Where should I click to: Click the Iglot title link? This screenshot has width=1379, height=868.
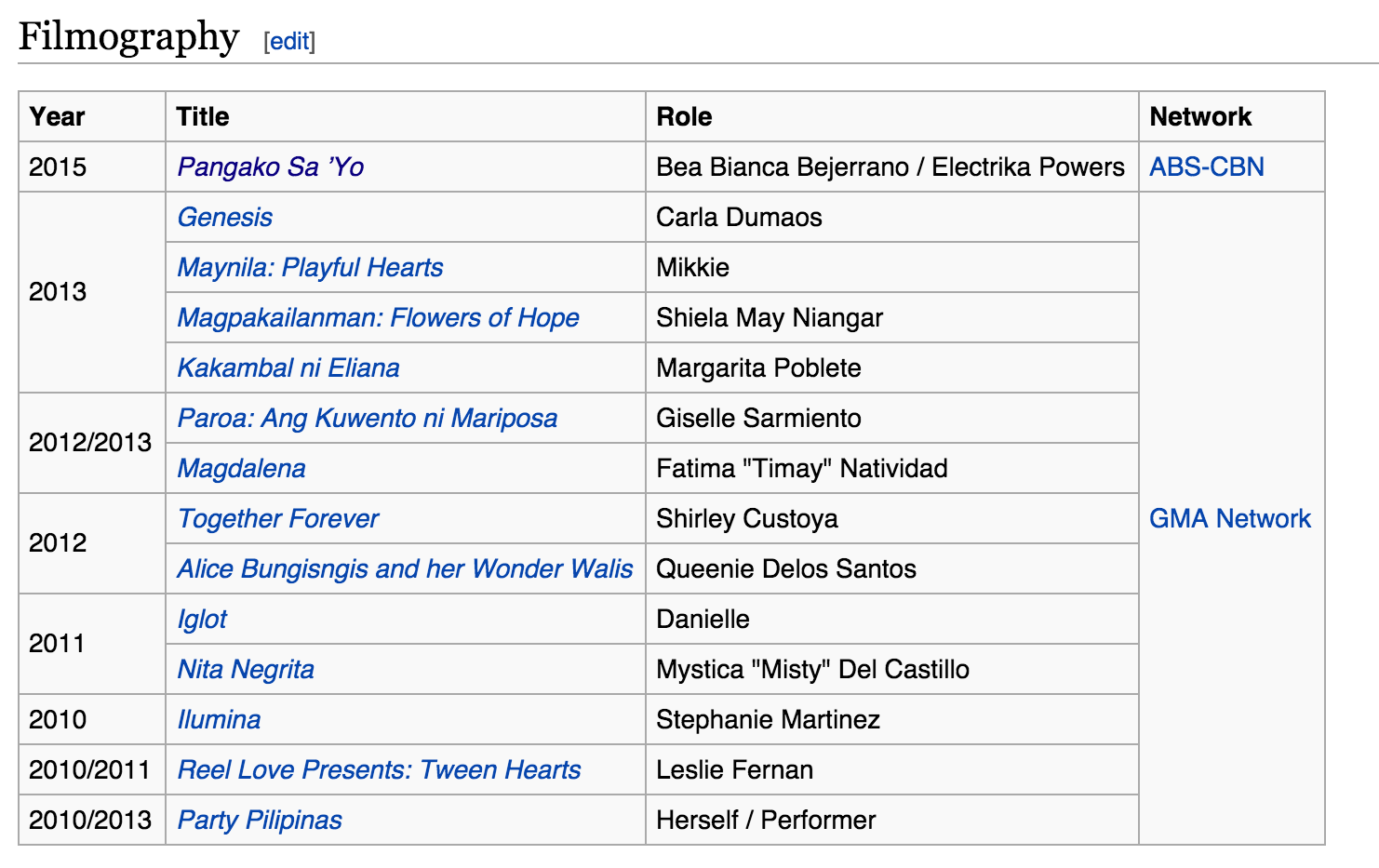202,620
